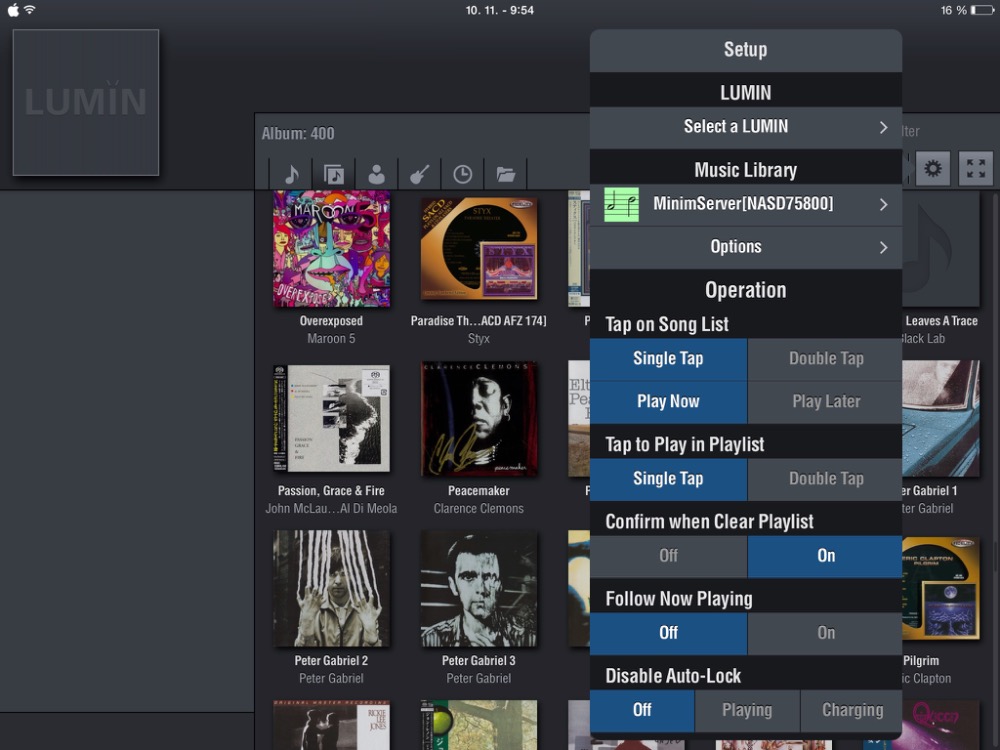Open MinimServer[NASD75800] library row

click(x=746, y=205)
